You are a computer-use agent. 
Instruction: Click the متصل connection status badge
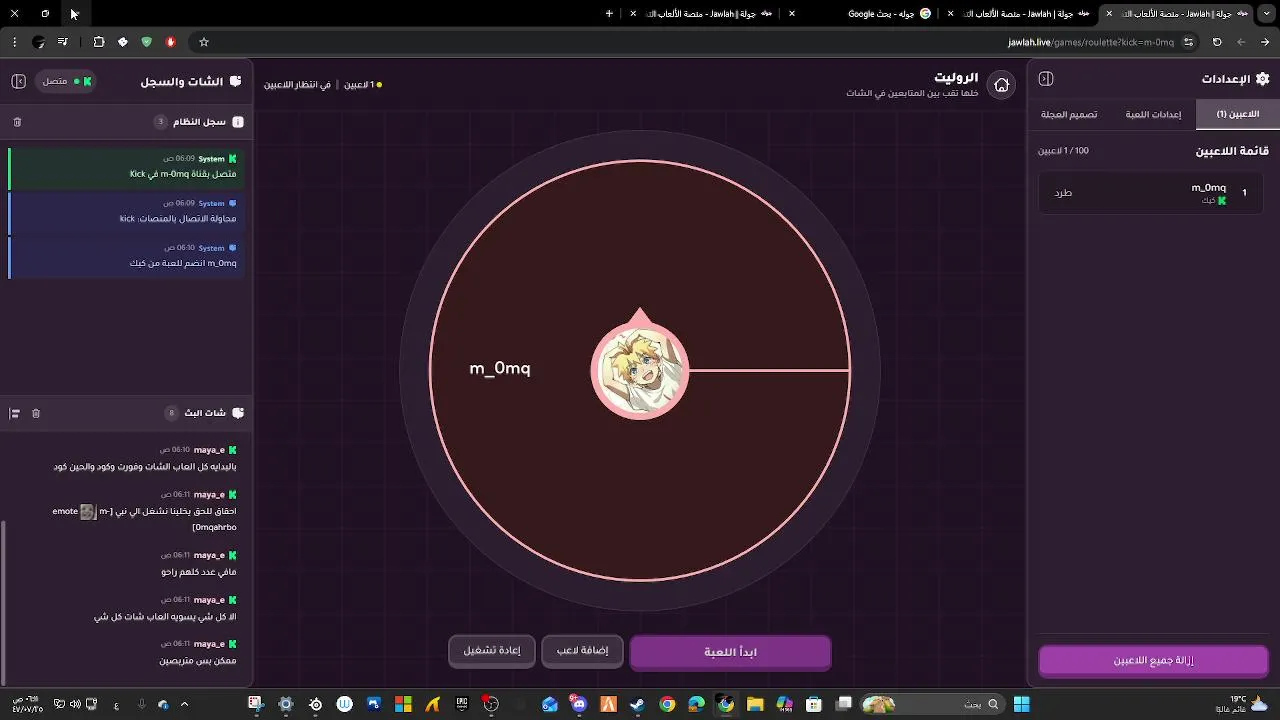66,81
